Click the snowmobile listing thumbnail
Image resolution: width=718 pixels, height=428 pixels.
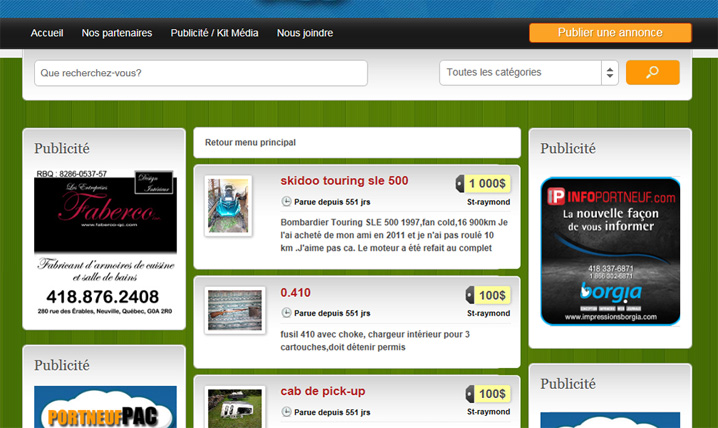[x=227, y=206]
